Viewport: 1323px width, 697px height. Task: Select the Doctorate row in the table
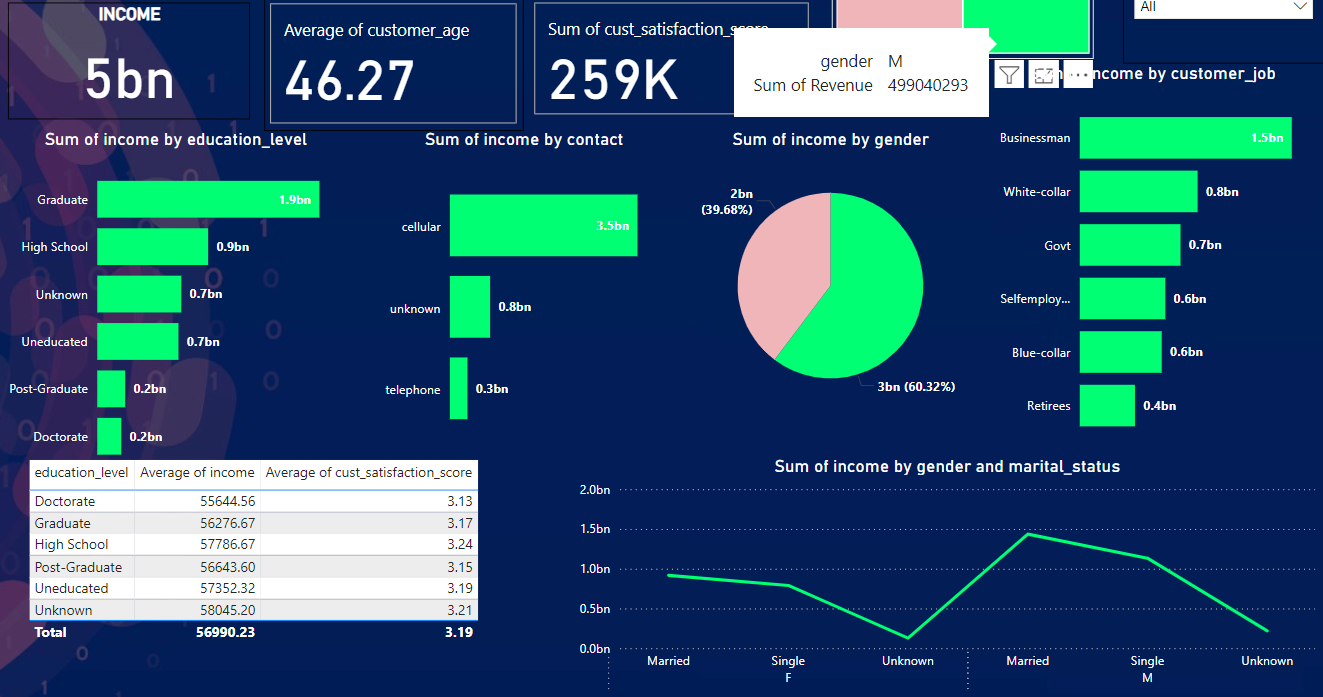(254, 501)
